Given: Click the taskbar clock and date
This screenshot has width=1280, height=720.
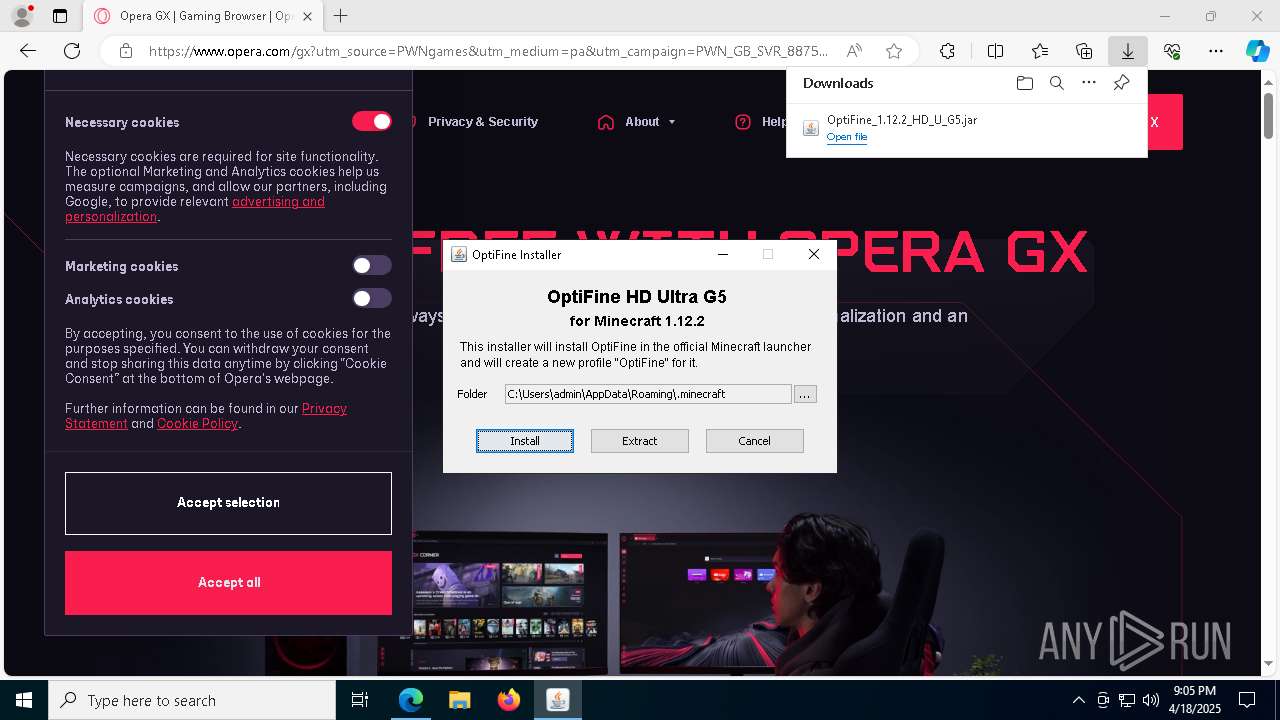Looking at the screenshot, I should point(1194,700).
